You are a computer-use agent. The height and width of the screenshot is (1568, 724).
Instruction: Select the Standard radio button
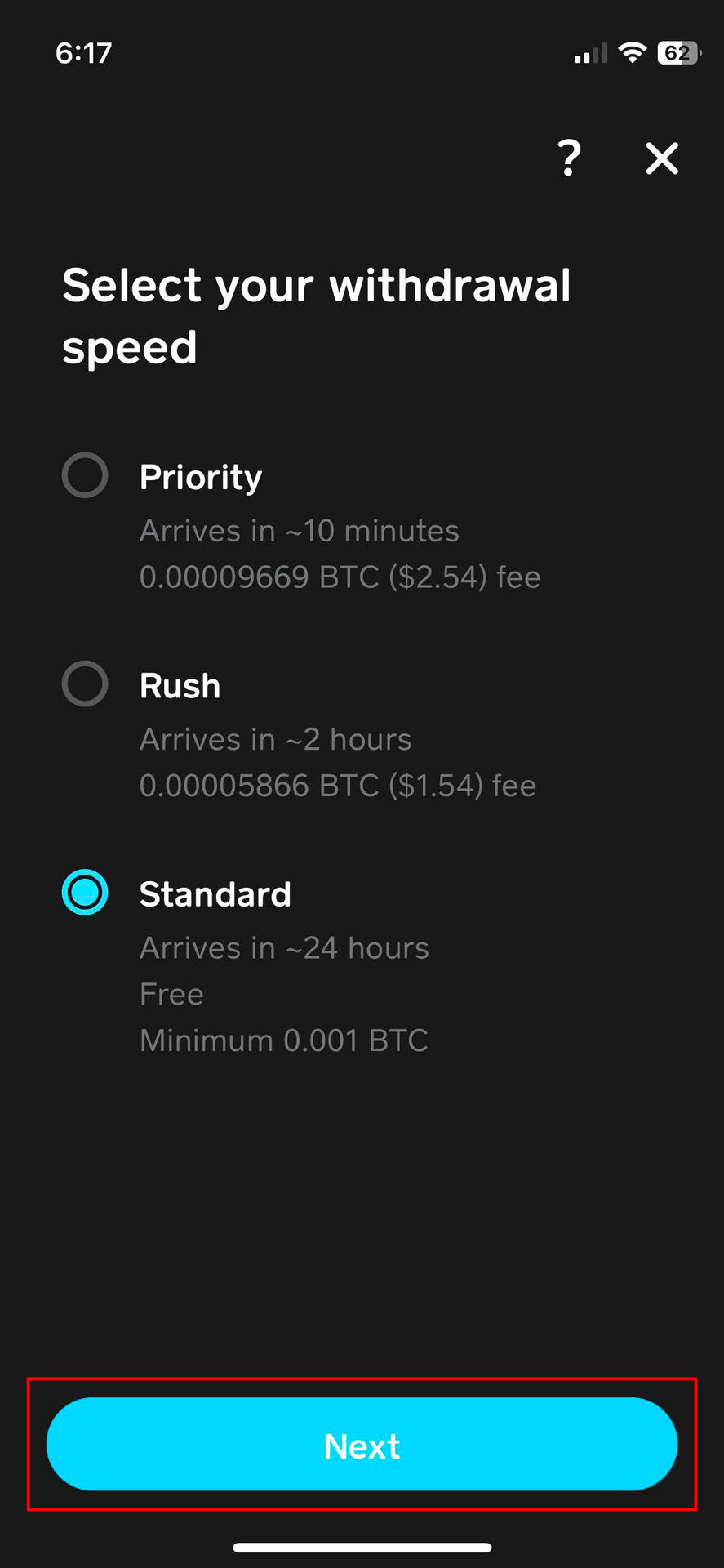85,892
